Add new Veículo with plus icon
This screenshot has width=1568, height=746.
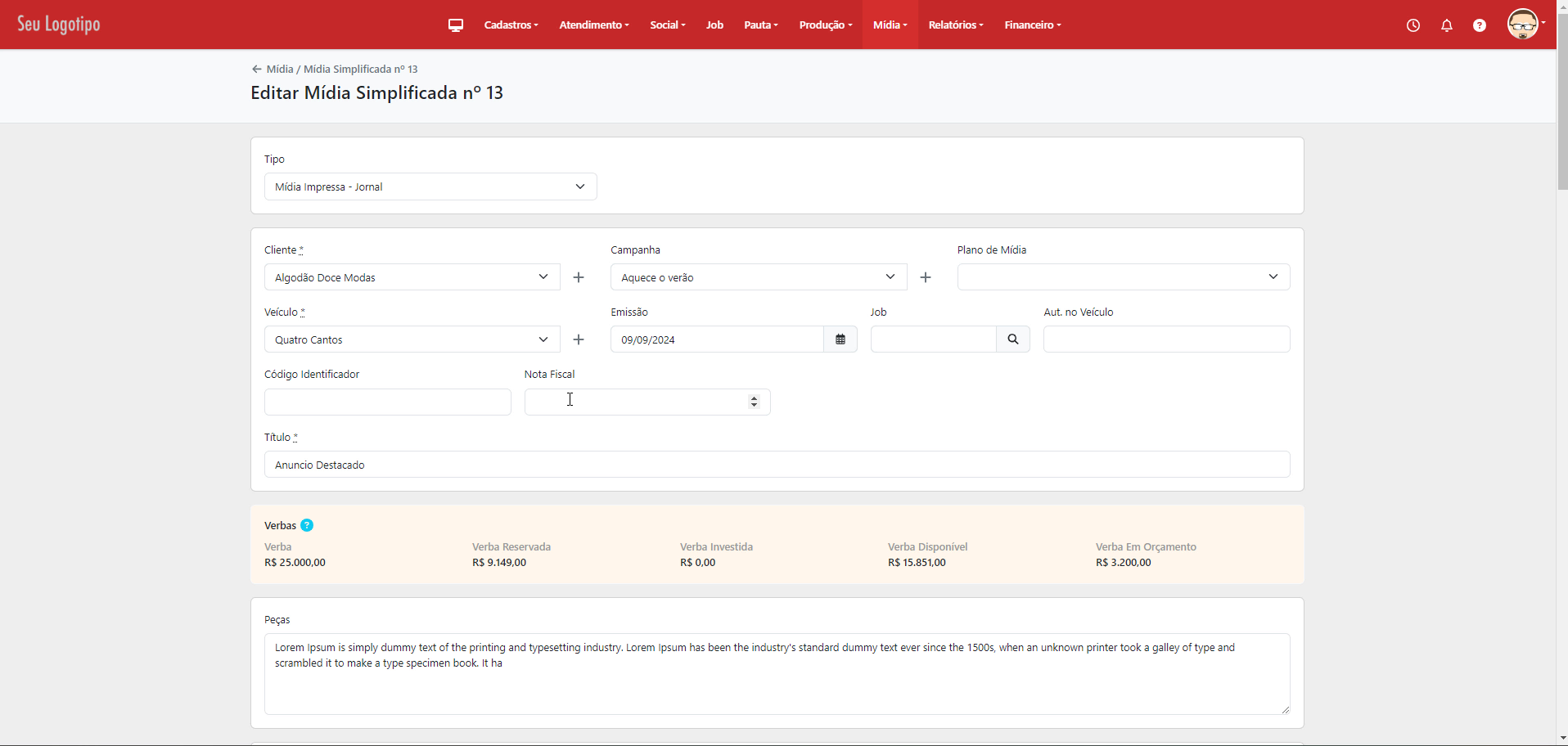click(x=579, y=339)
